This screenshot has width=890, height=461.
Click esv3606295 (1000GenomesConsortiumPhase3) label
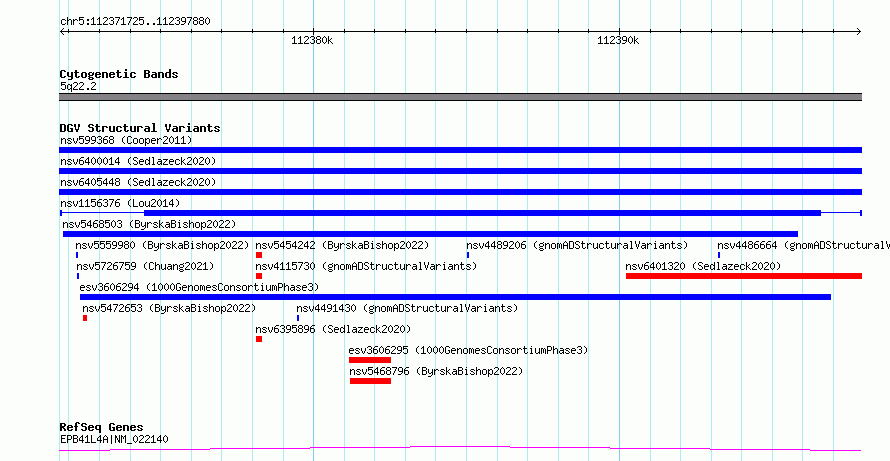[x=468, y=350]
